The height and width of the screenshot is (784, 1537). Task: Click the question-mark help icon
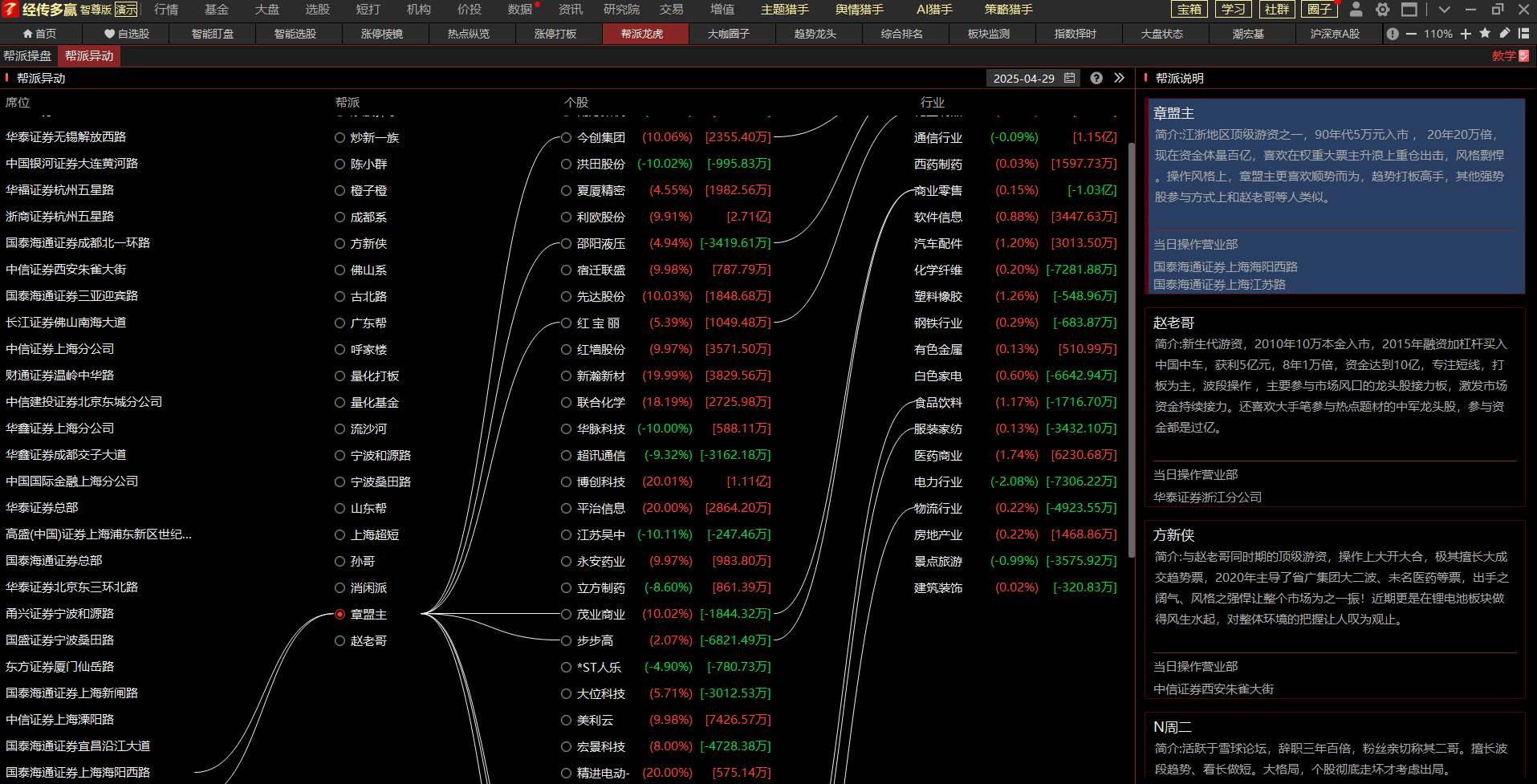tap(1096, 78)
